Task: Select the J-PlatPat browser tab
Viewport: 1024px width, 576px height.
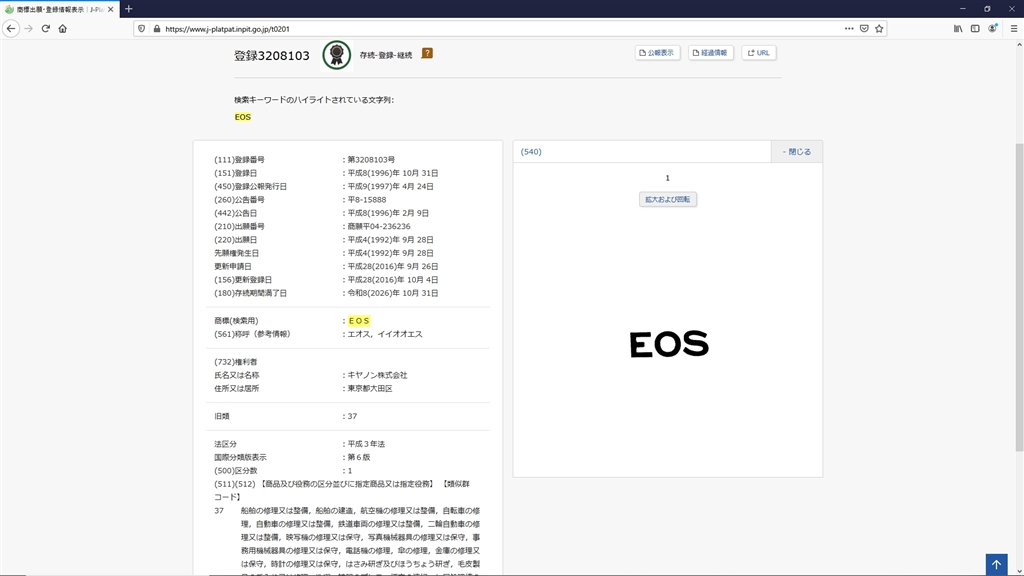Action: pyautogui.click(x=59, y=9)
